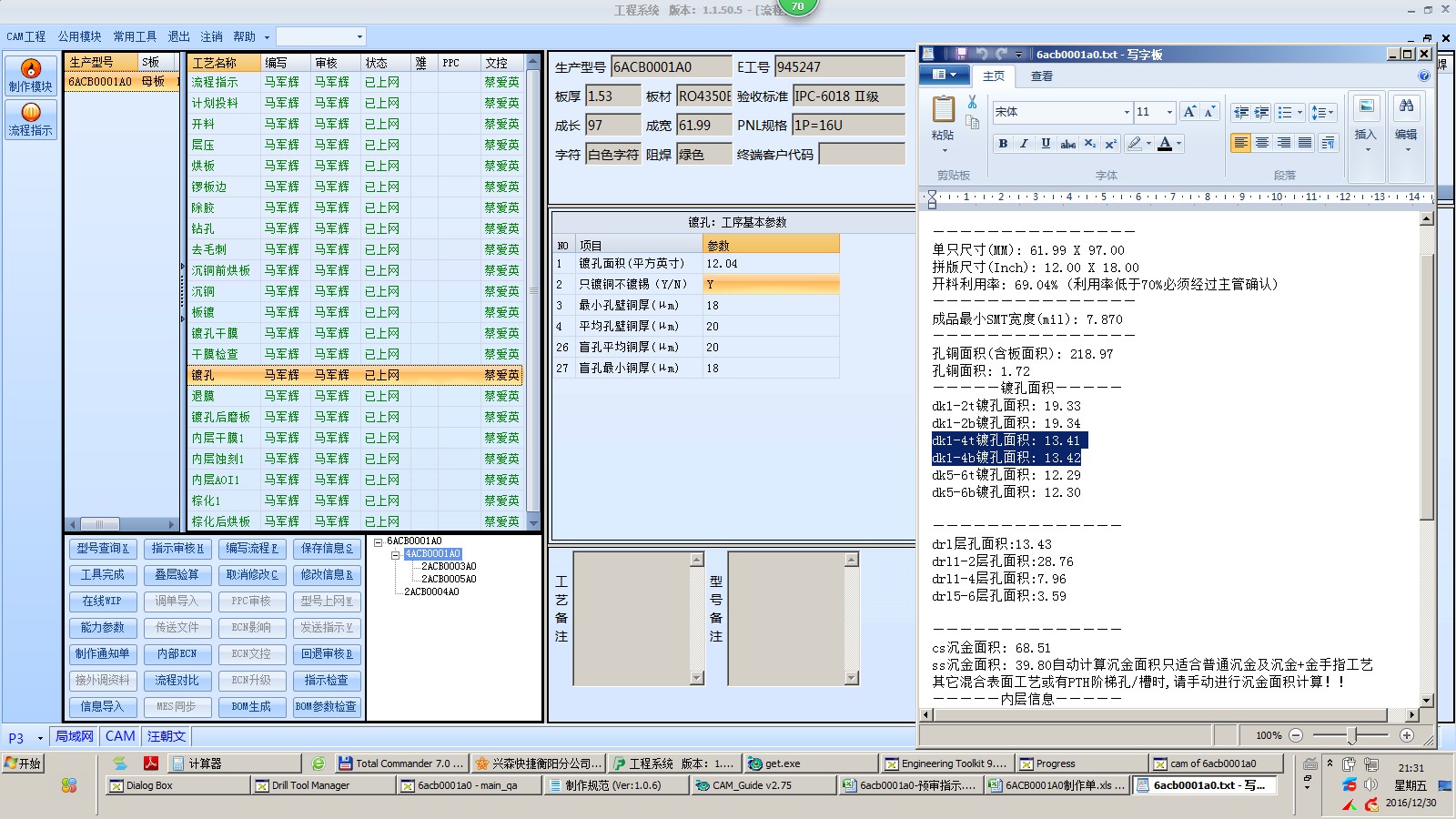Click the blue WordPad help icon
Image resolution: width=1456 pixels, height=819 pixels.
[1424, 76]
